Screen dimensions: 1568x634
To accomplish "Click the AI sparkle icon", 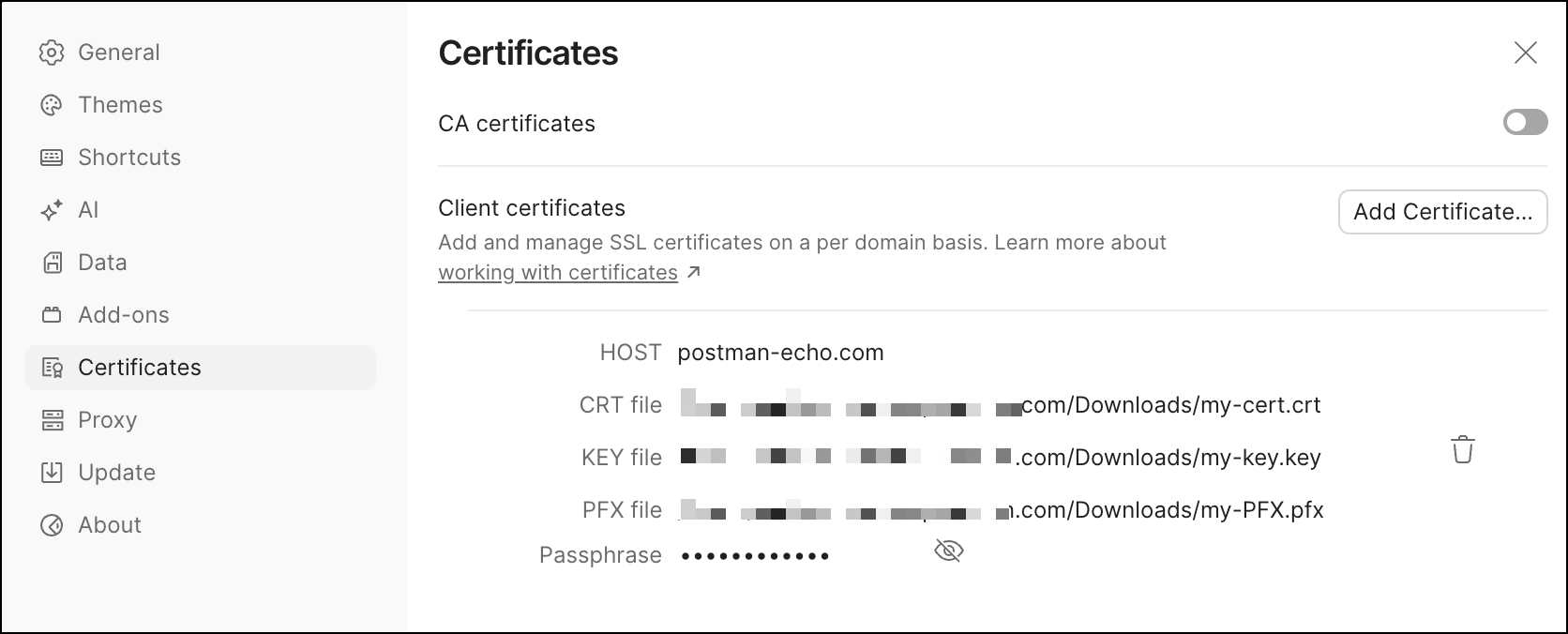I will [x=52, y=210].
